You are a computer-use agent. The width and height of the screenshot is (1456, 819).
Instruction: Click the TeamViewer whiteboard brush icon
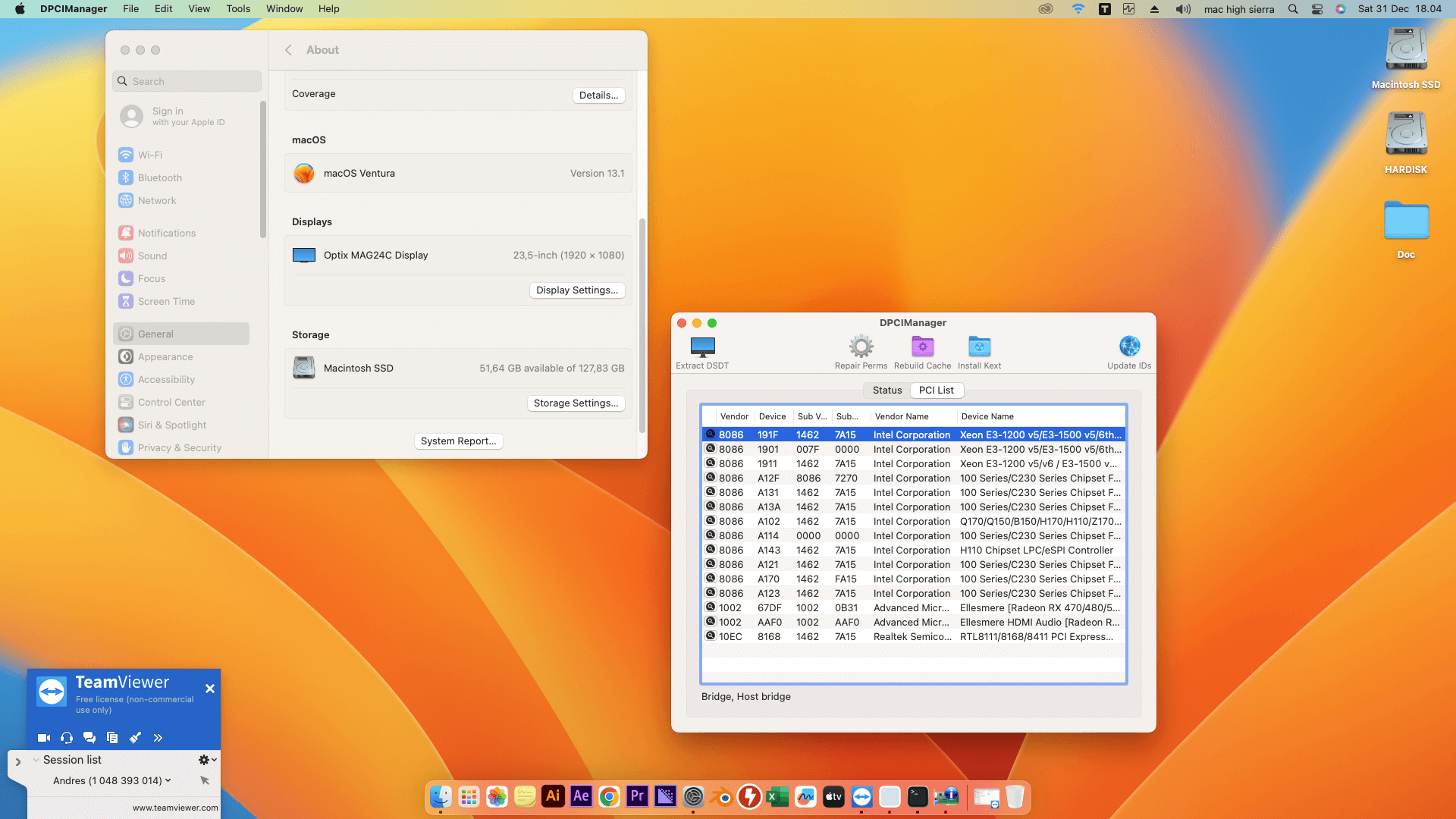135,738
